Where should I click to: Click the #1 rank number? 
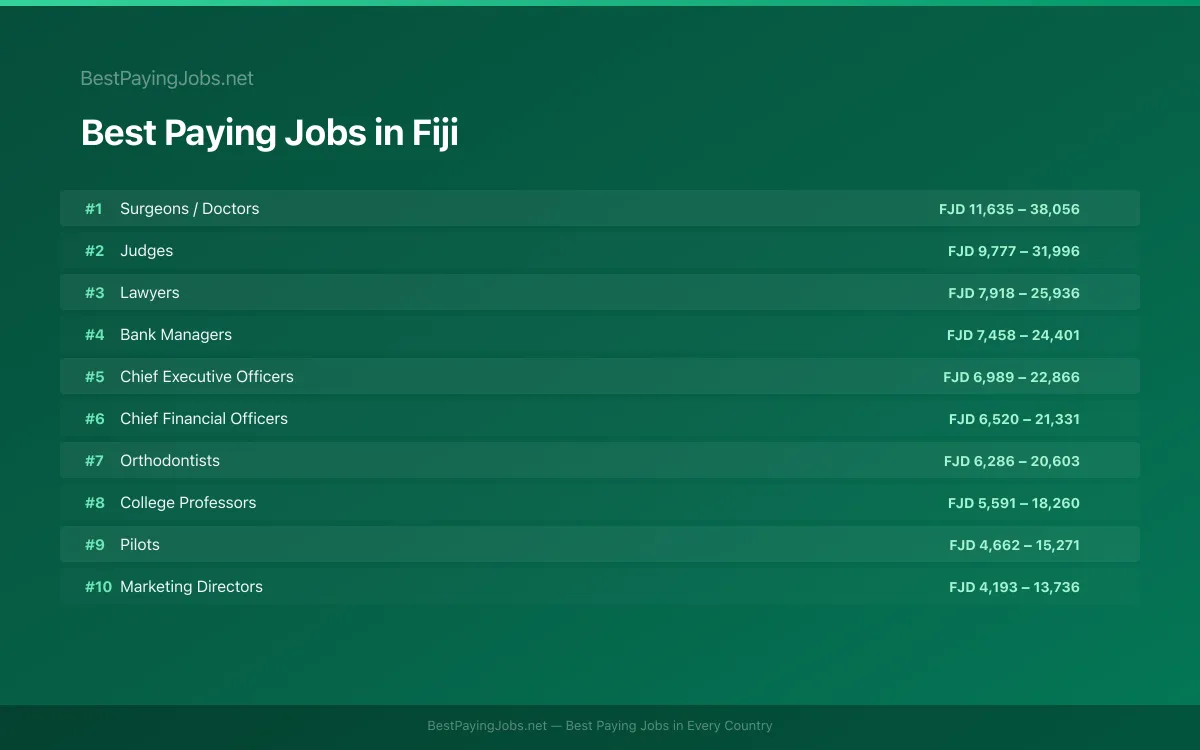click(94, 209)
